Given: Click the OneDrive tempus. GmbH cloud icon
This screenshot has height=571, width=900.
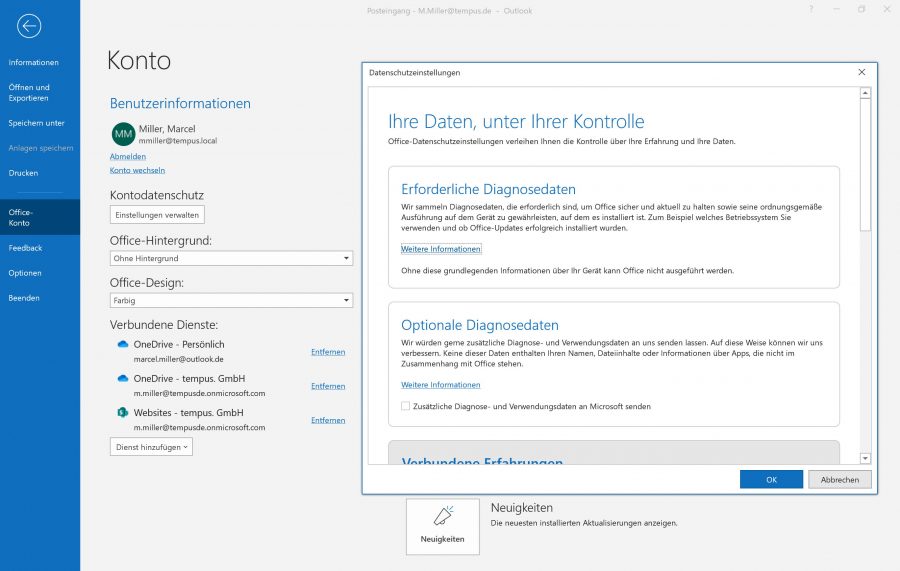Looking at the screenshot, I should pos(122,379).
